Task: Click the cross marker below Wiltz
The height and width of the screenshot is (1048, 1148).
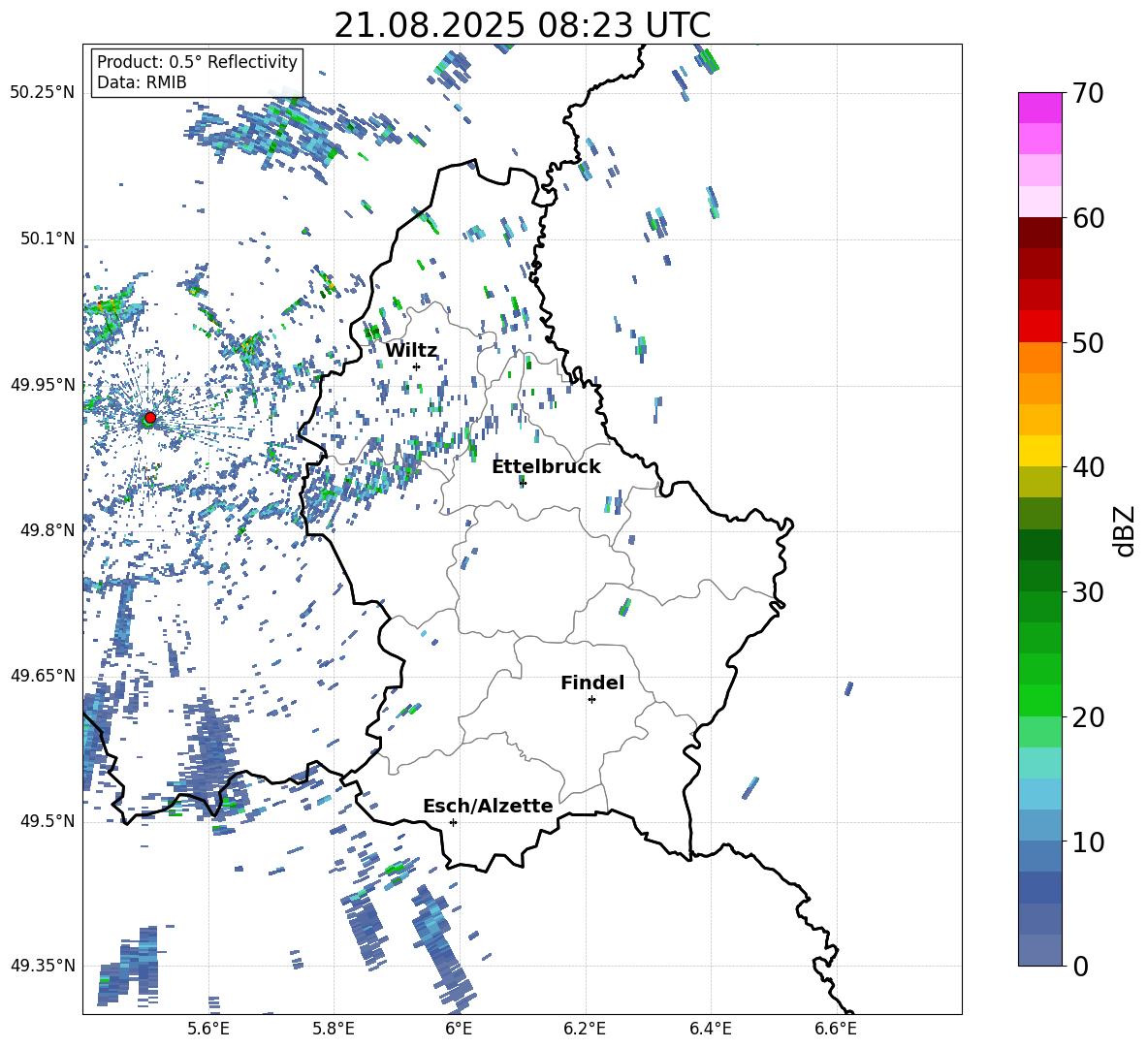Action: click(417, 366)
